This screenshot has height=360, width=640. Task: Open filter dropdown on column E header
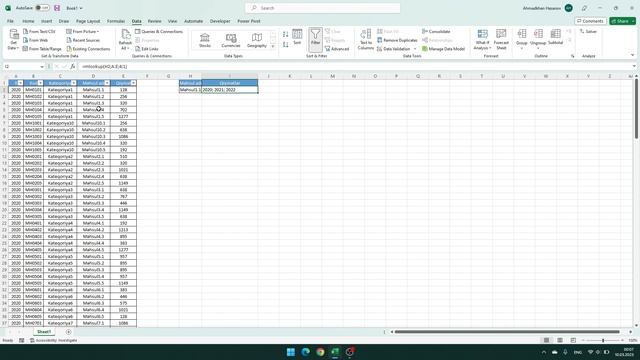click(x=133, y=83)
